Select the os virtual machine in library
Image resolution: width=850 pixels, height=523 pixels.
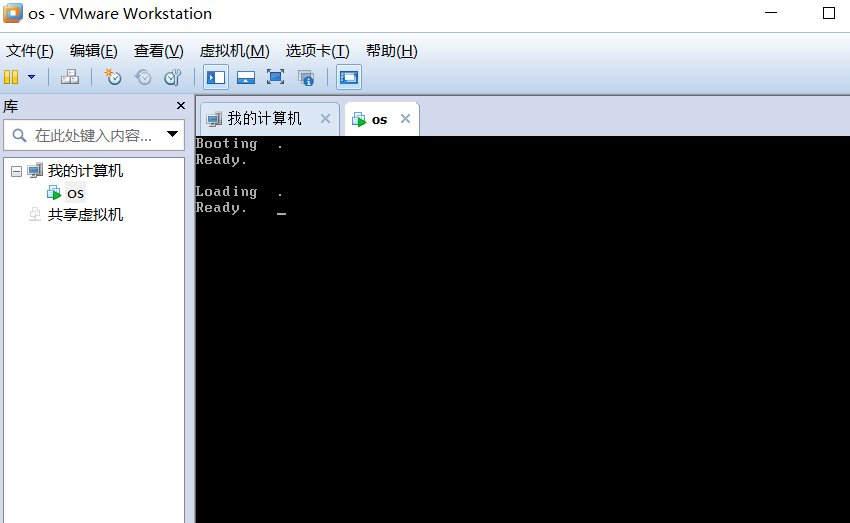point(75,193)
